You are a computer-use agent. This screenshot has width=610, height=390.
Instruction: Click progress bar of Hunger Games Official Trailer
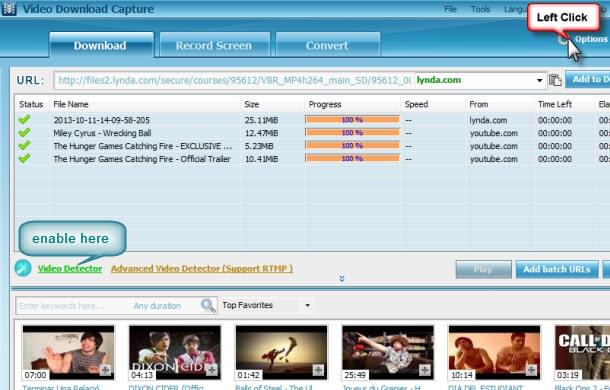coord(352,158)
